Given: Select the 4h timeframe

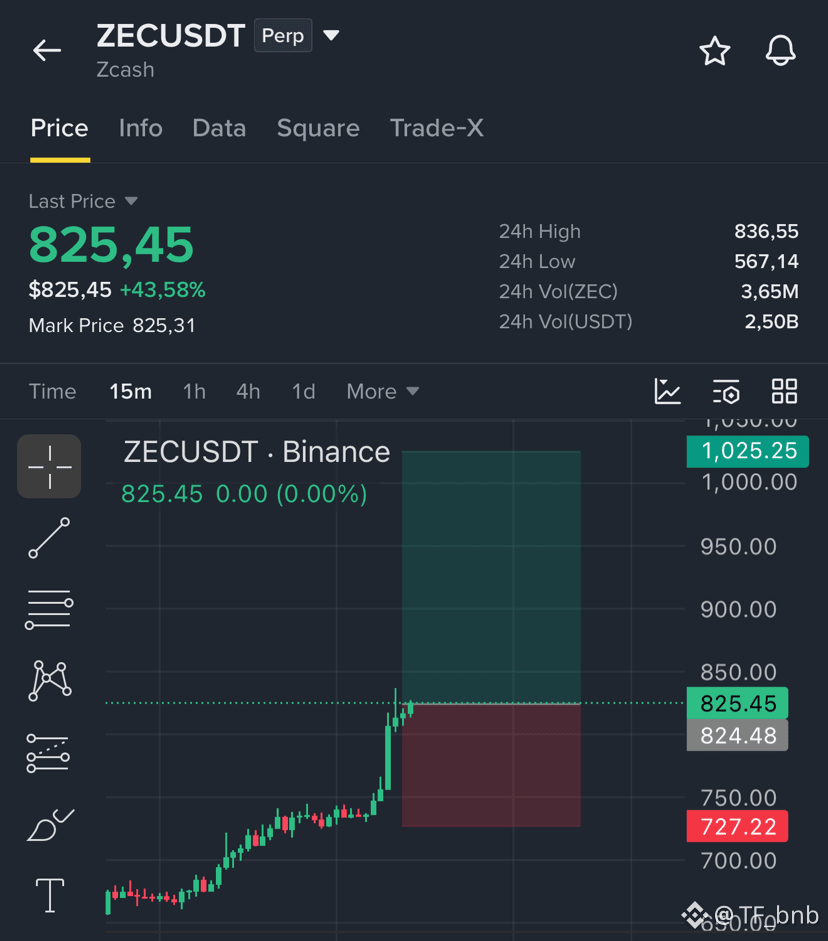Looking at the screenshot, I should coord(248,391).
